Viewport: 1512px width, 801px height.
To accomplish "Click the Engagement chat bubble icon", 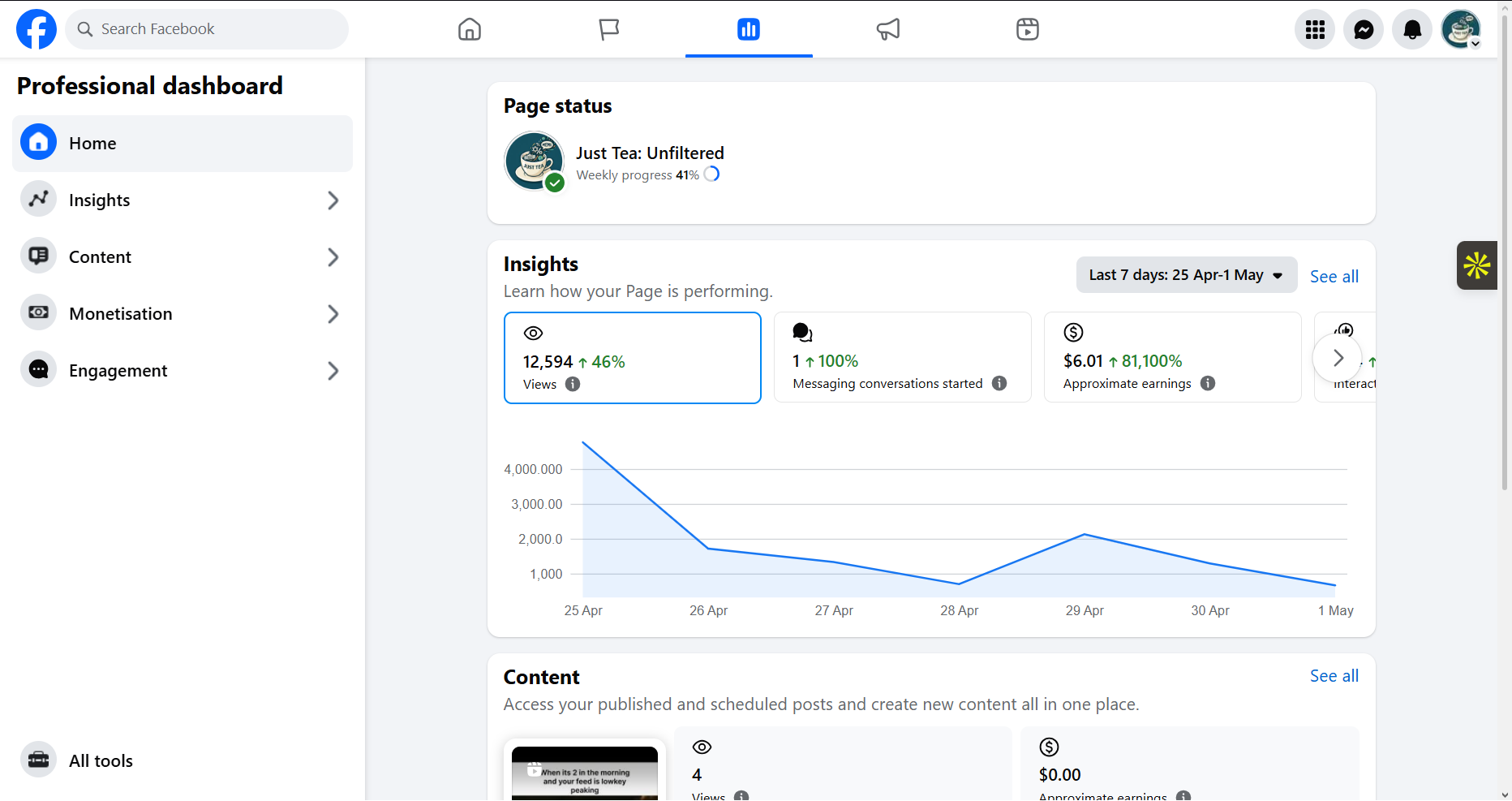I will 38,369.
